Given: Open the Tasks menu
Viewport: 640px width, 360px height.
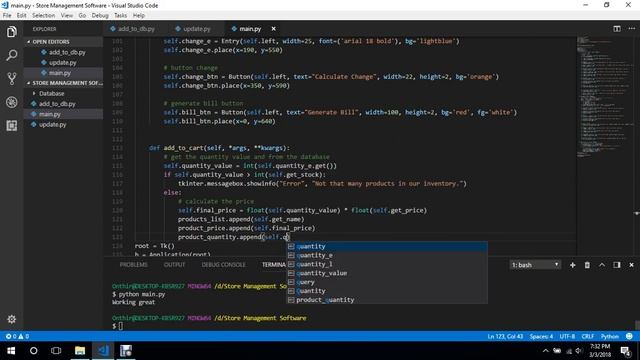Looking at the screenshot, I should click(120, 15).
